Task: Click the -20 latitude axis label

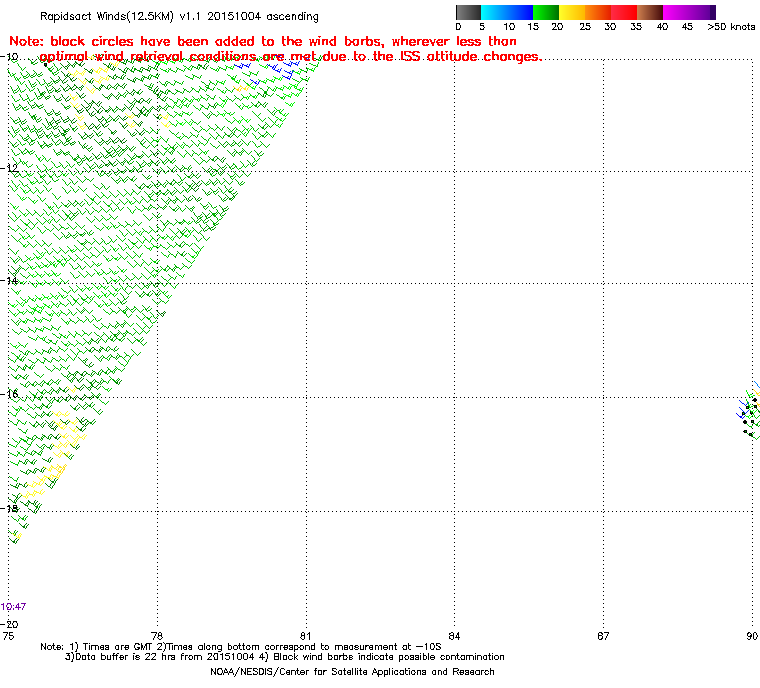Action: (x=10, y=624)
